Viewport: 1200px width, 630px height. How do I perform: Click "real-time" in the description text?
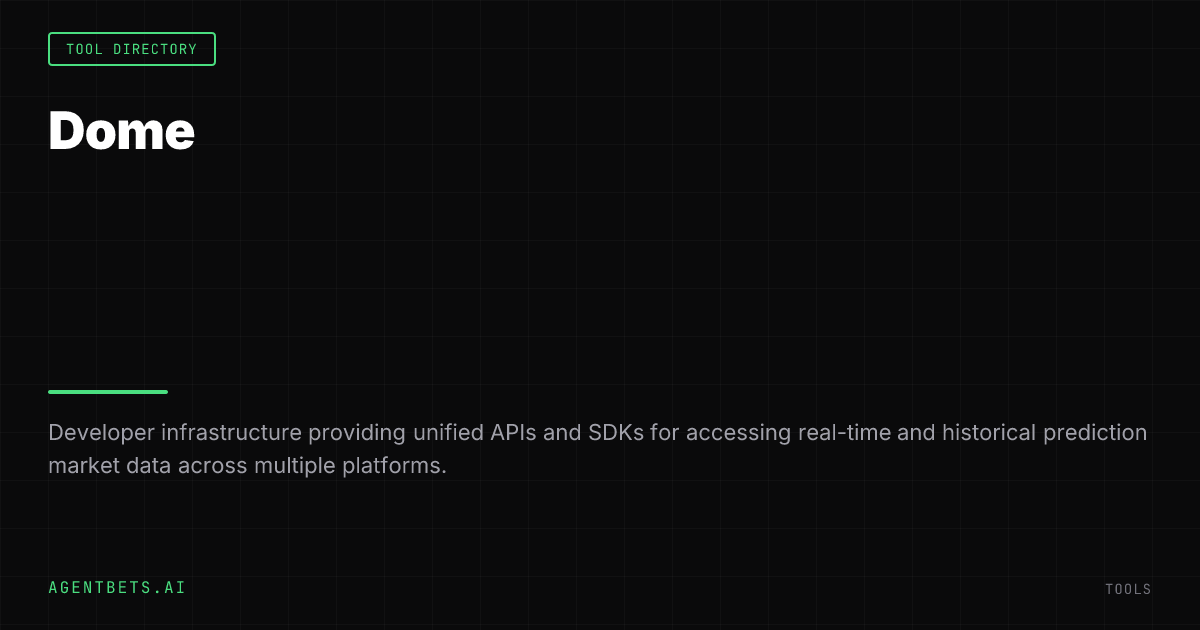coord(845,433)
